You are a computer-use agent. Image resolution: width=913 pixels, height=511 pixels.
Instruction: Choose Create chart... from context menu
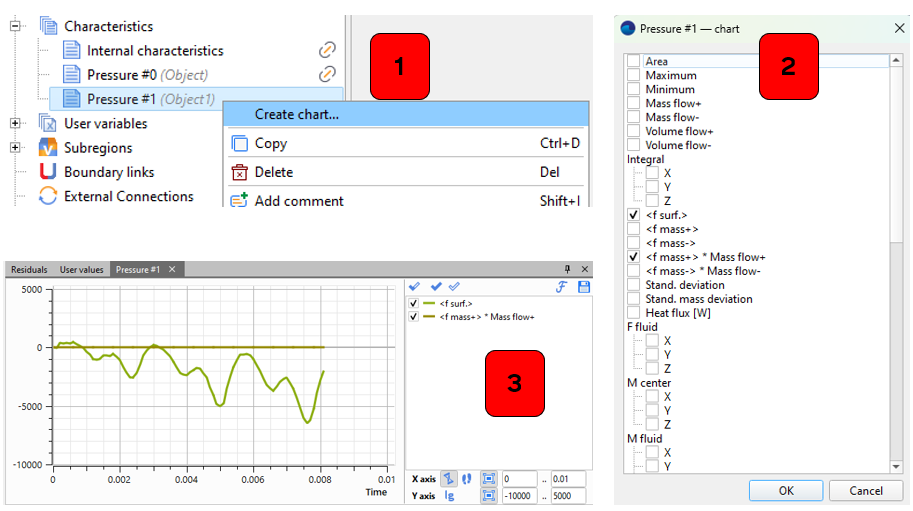click(x=296, y=114)
